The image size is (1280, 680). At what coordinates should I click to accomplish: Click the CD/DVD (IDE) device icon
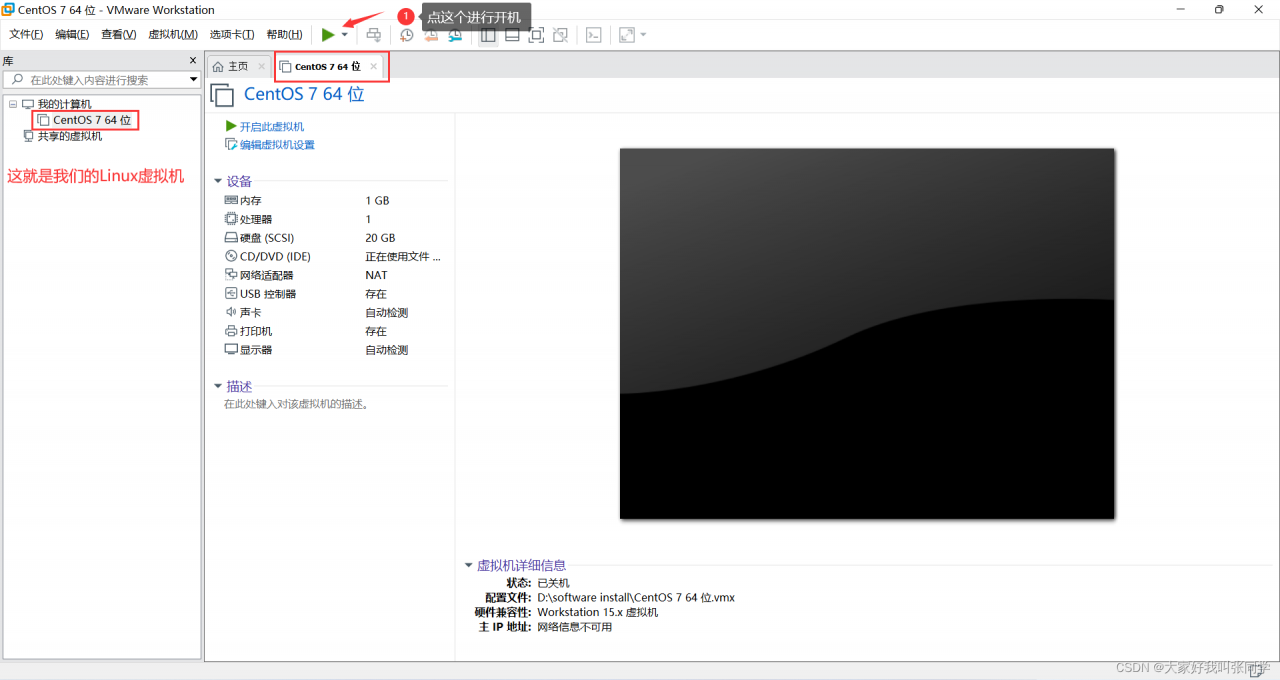[231, 256]
